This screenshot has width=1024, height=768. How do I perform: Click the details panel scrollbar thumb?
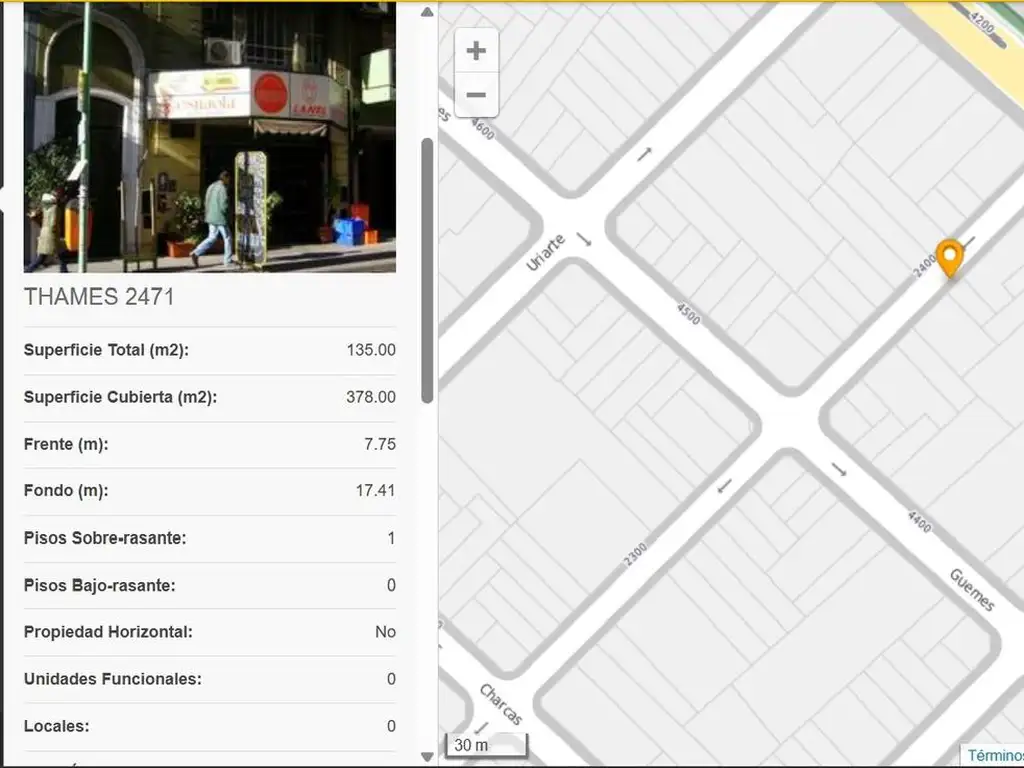pyautogui.click(x=427, y=270)
